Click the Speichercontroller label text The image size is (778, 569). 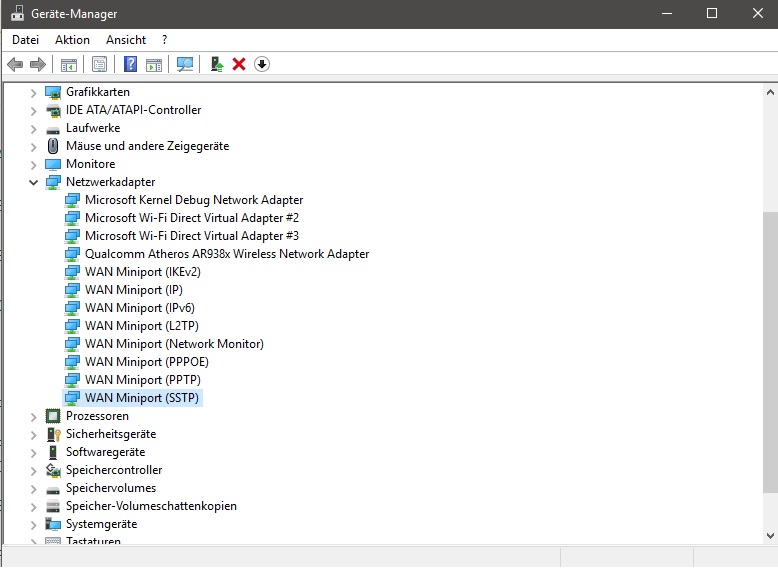pos(114,470)
